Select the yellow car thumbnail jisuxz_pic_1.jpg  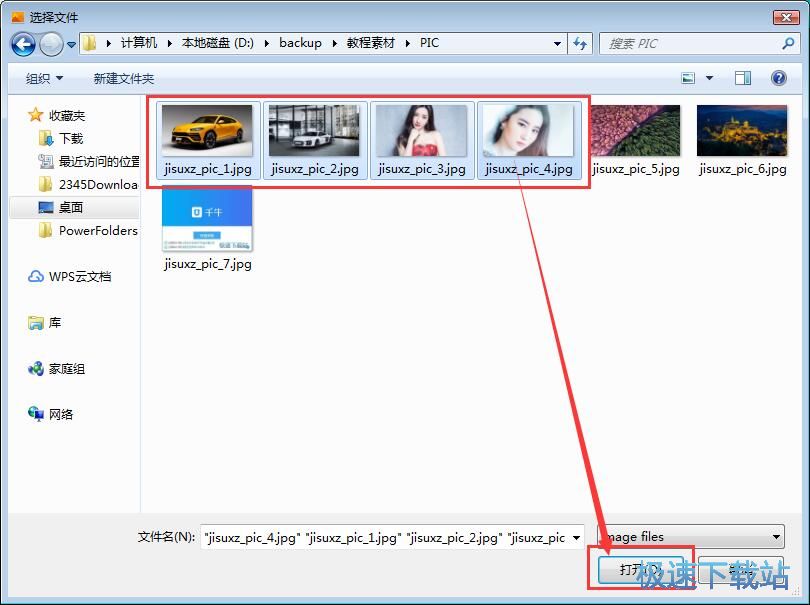(207, 131)
